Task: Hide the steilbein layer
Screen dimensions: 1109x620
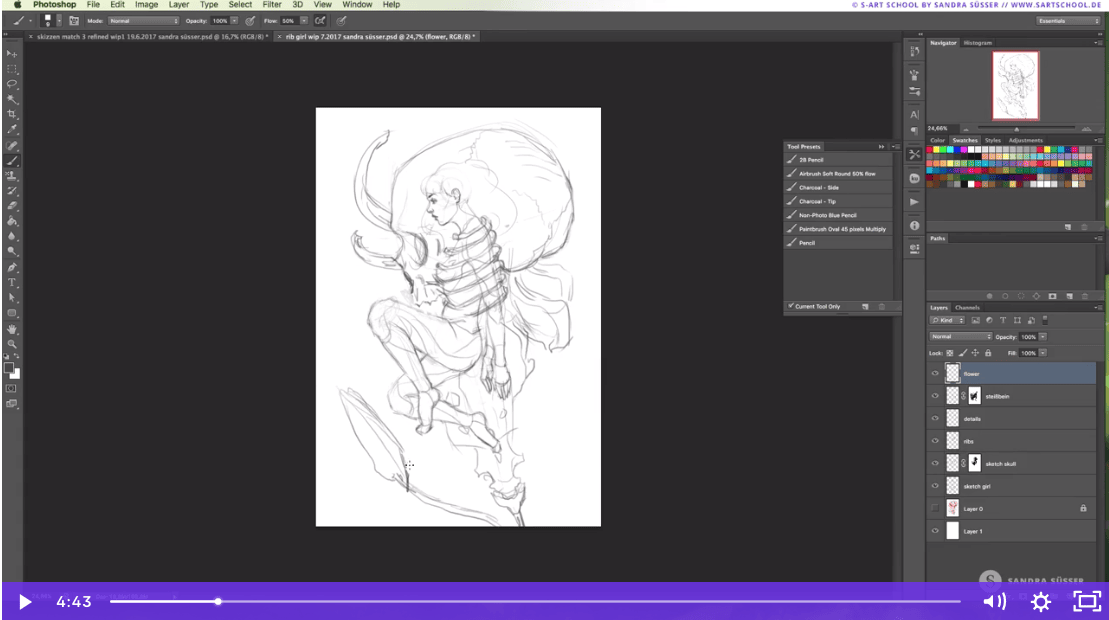Action: pos(935,397)
